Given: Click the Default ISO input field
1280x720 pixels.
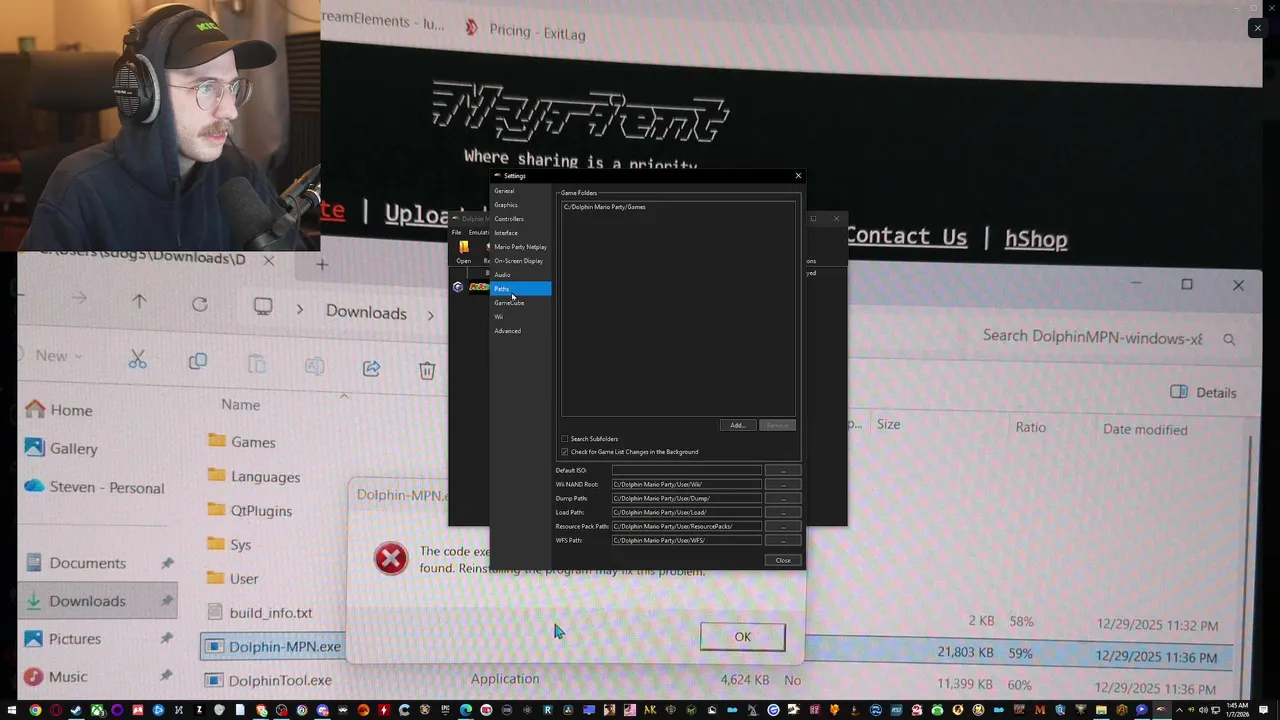Looking at the screenshot, I should [x=687, y=470].
